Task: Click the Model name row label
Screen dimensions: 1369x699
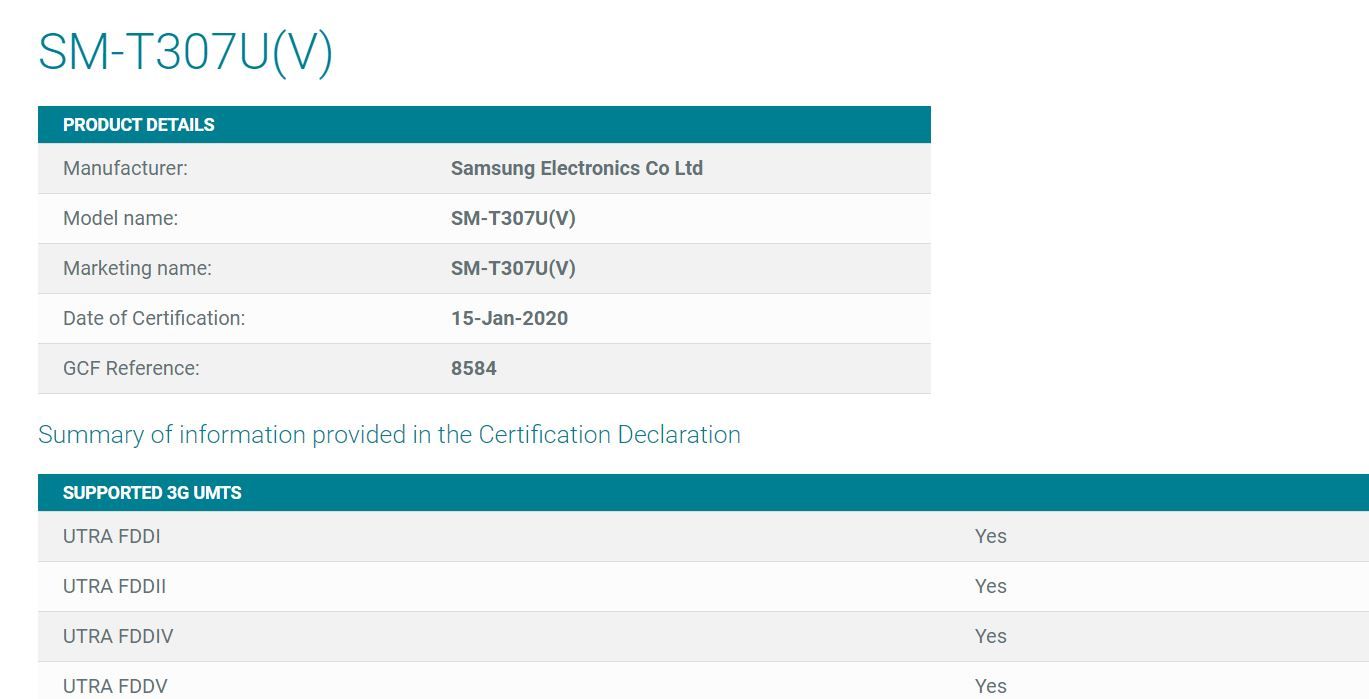Action: (120, 218)
